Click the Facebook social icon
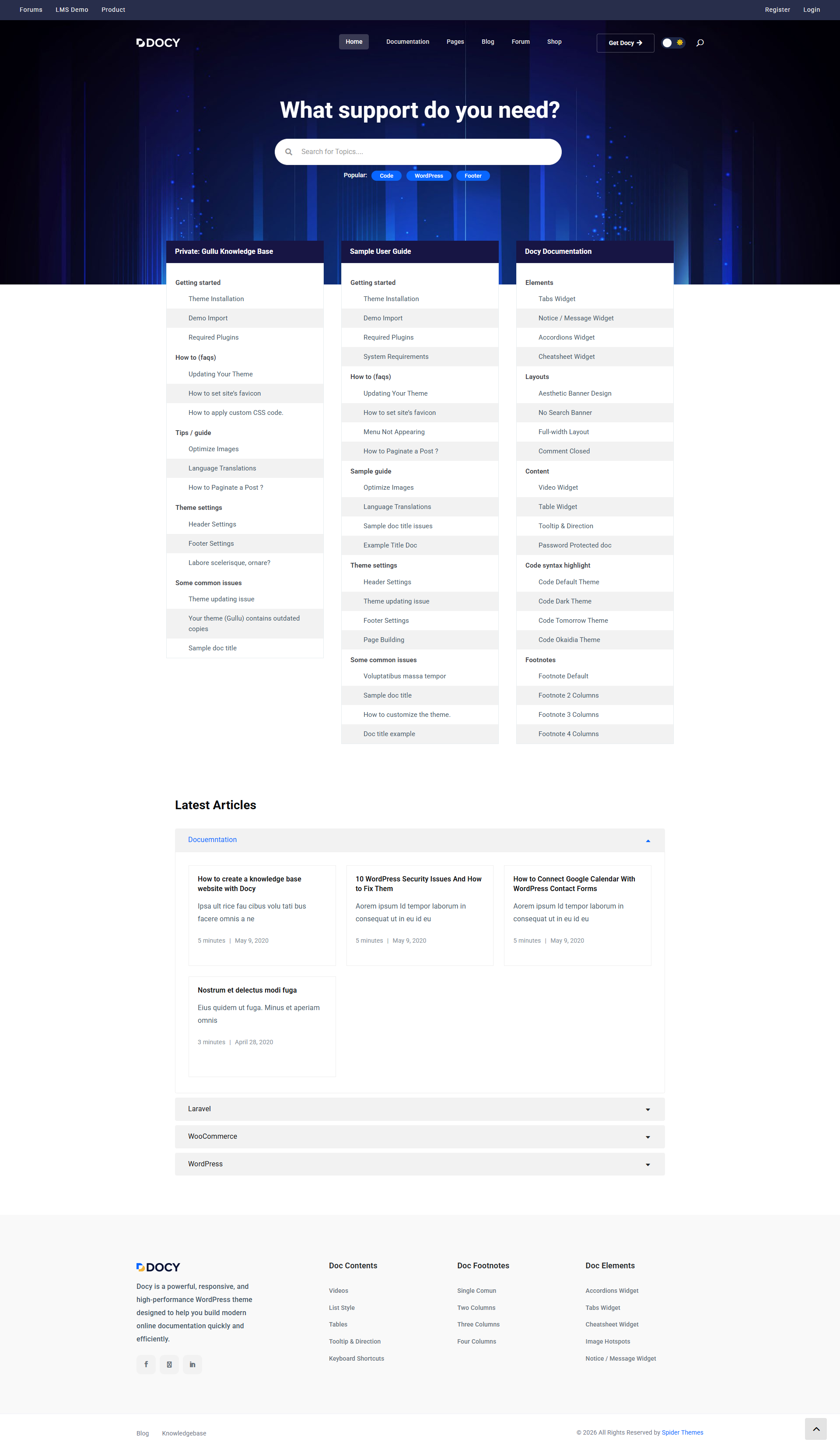Image resolution: width=840 pixels, height=1453 pixels. 146,1364
